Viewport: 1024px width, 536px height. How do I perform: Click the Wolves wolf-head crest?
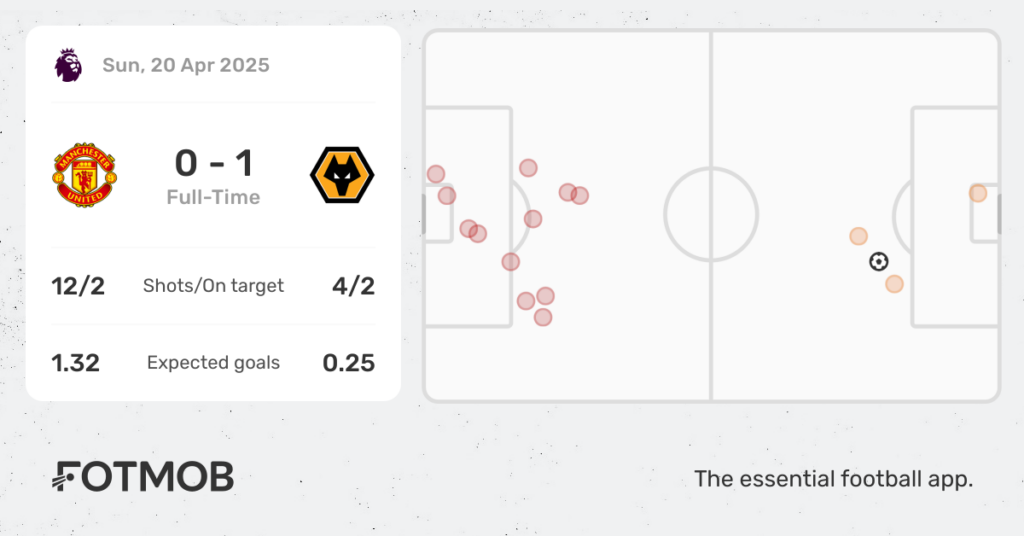[x=342, y=175]
